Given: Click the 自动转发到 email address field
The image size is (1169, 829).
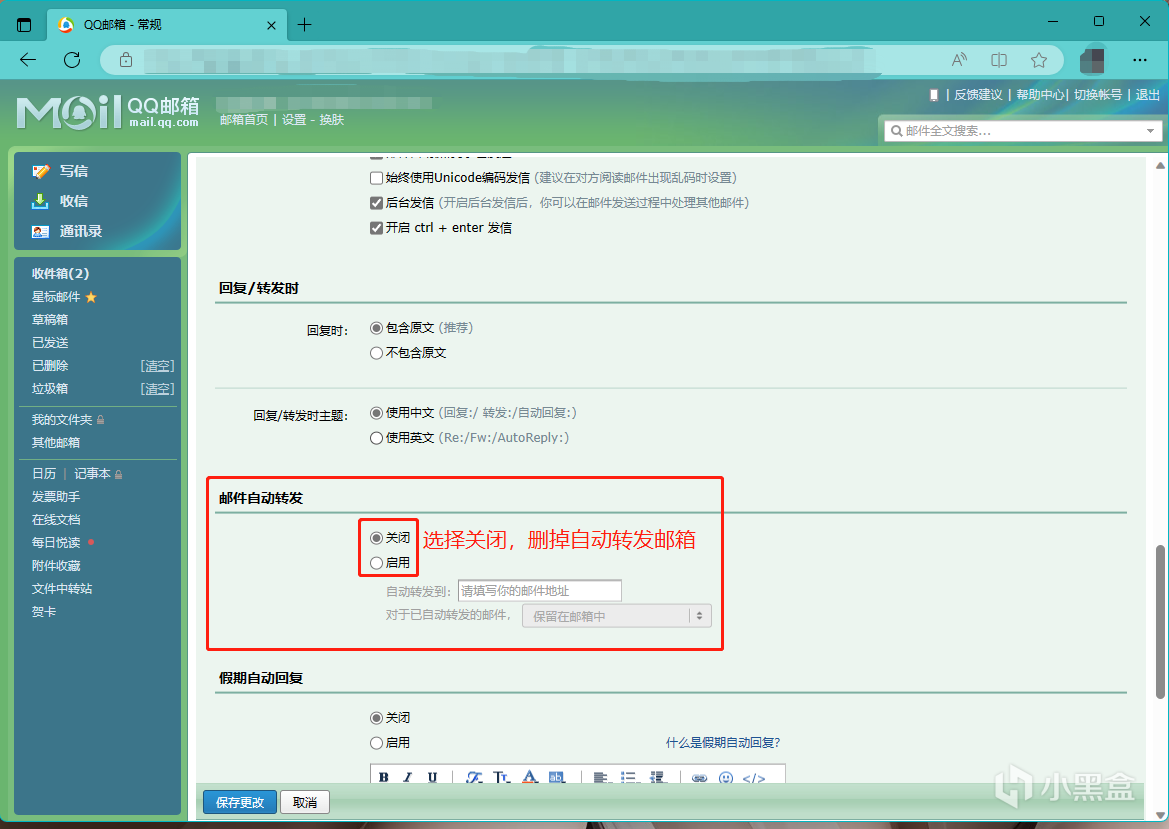Looking at the screenshot, I should coord(539,590).
